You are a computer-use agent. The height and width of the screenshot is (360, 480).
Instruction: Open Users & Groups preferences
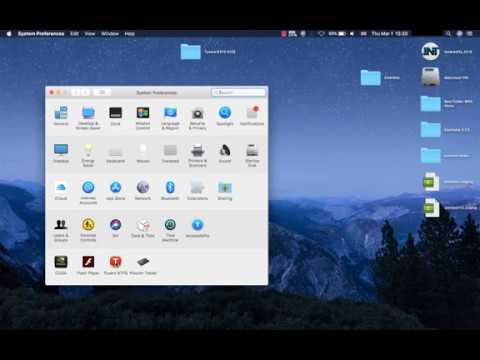61,230
